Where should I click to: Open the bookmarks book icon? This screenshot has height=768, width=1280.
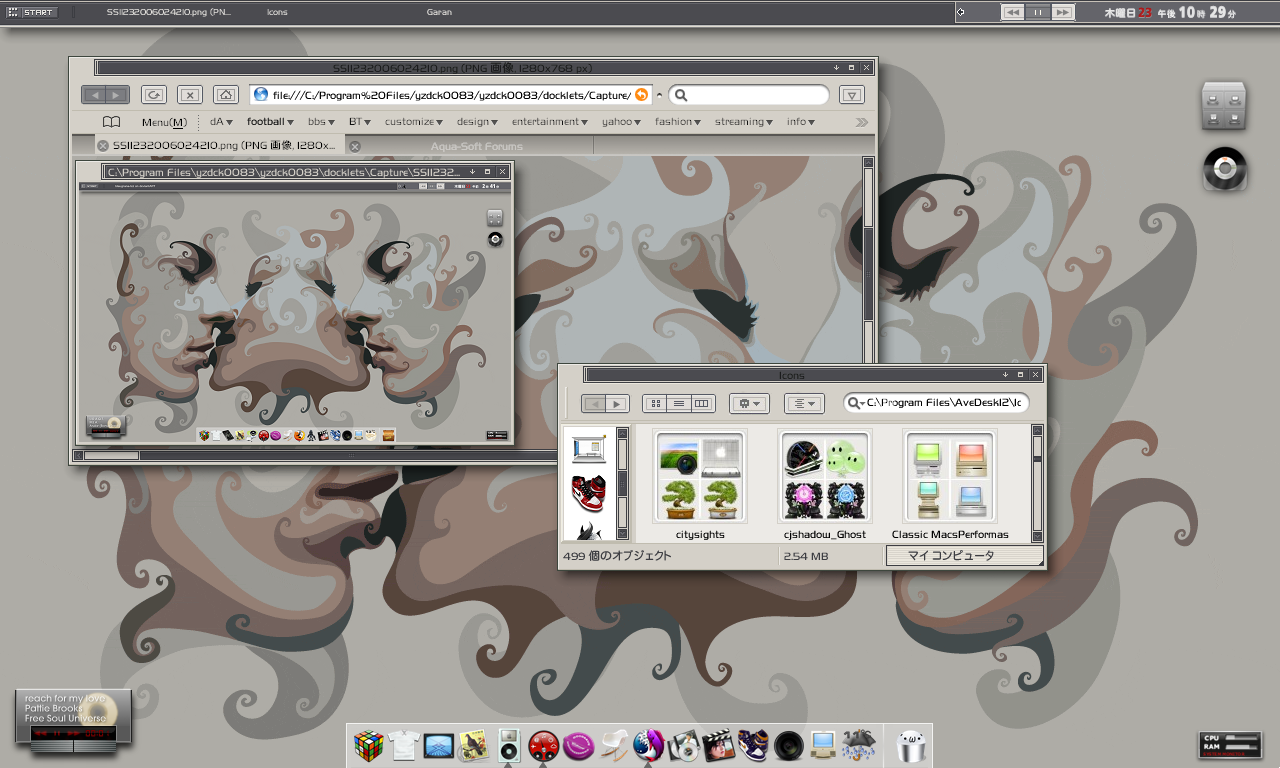pyautogui.click(x=111, y=122)
